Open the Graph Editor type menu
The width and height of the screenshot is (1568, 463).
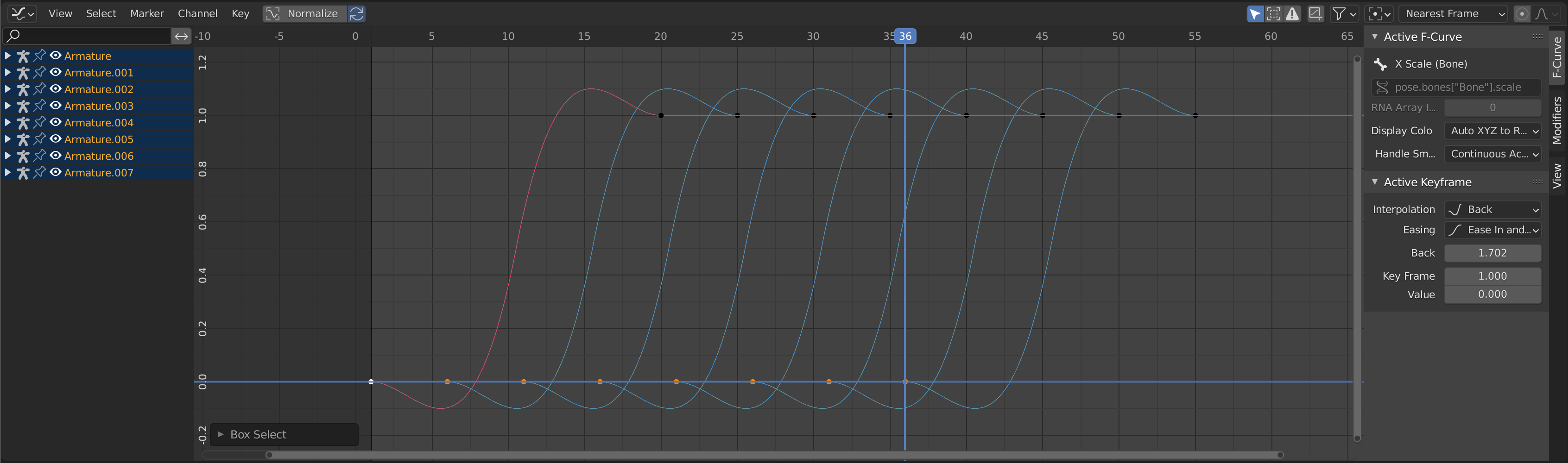point(23,13)
